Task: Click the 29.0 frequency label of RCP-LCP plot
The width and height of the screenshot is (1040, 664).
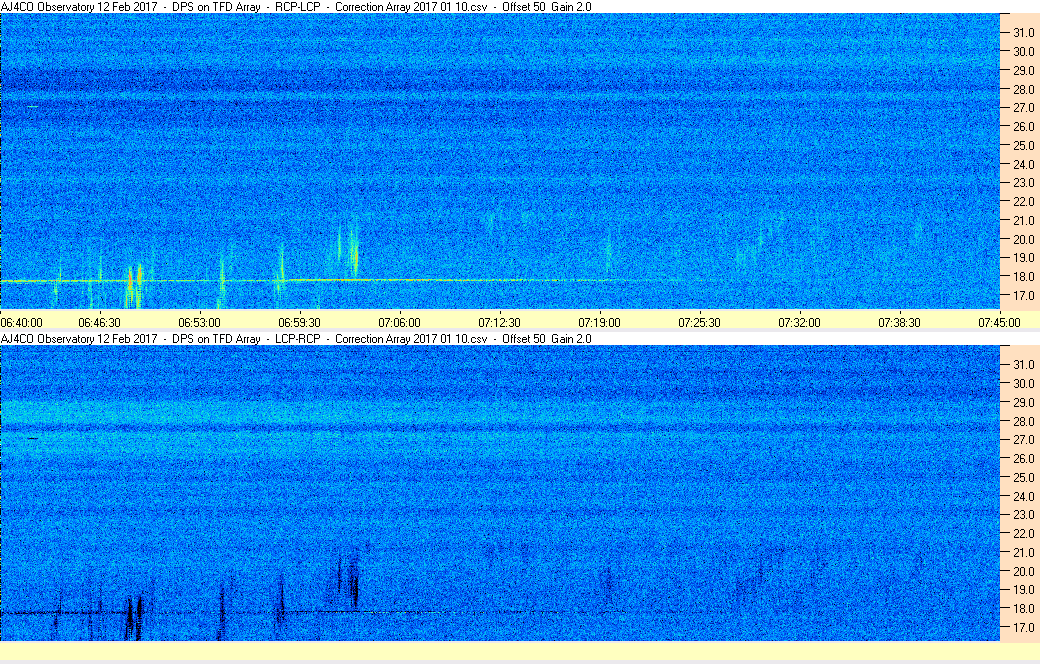Action: point(1023,70)
